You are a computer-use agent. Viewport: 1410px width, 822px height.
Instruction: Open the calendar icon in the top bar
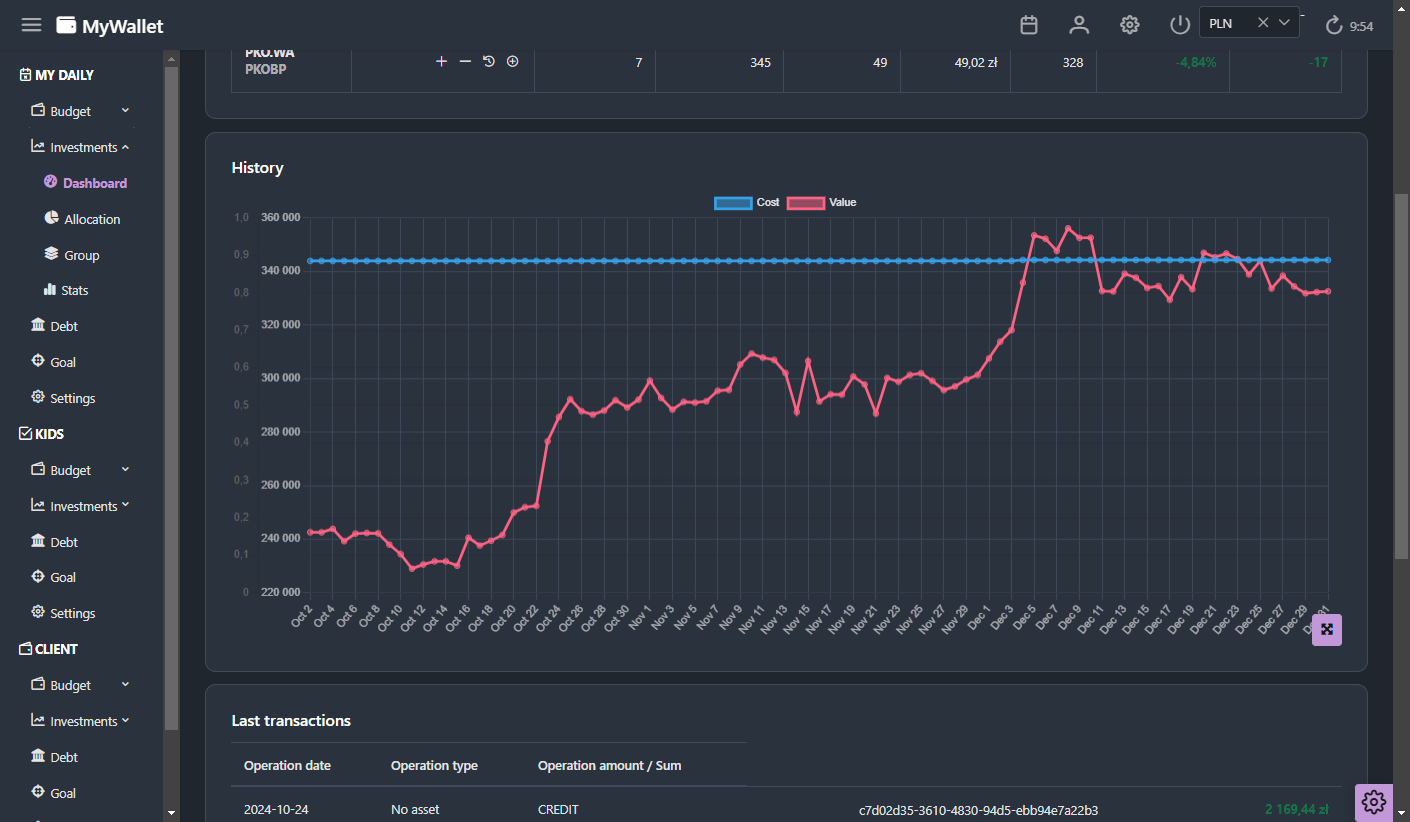coord(1029,25)
